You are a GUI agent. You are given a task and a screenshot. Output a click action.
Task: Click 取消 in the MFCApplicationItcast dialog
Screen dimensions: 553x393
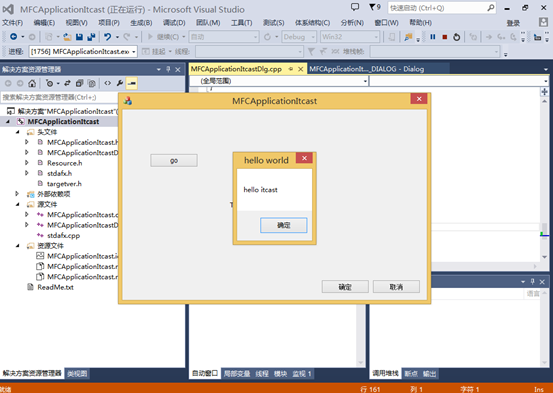[x=396, y=287]
